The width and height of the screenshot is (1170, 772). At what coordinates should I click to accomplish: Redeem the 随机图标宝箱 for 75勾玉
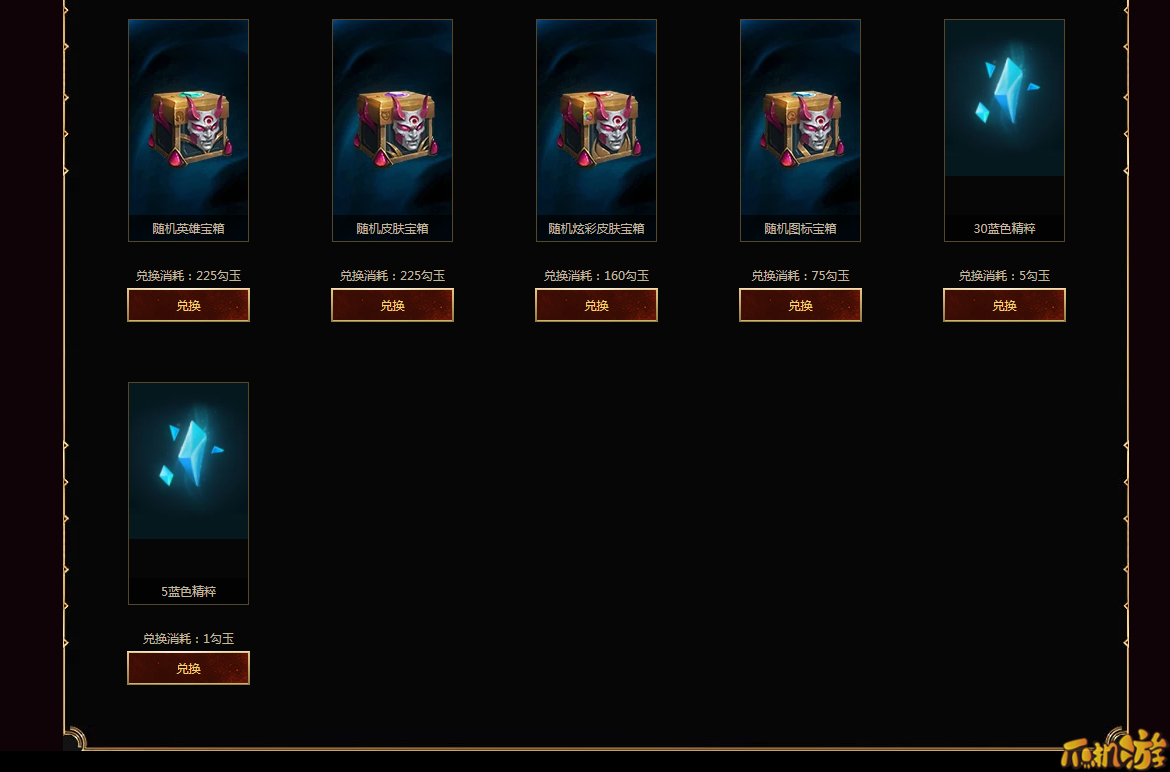tap(800, 305)
